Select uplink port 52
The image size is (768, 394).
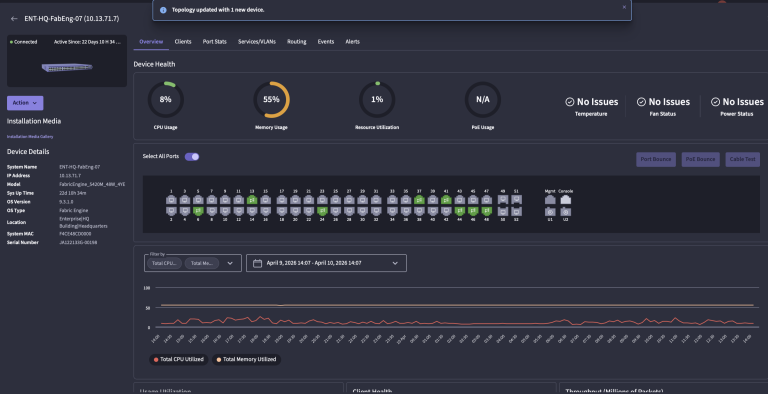pos(516,211)
